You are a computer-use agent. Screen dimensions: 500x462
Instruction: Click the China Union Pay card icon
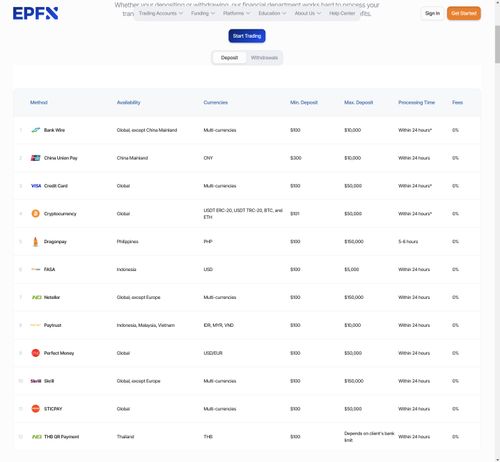coord(36,158)
